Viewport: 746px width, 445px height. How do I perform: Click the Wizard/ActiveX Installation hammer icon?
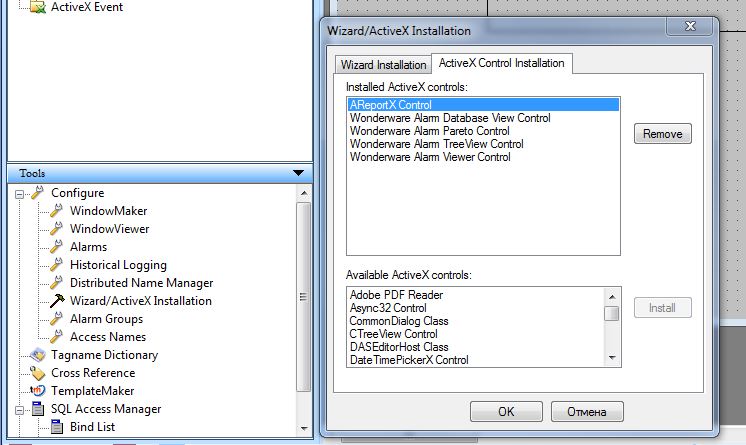[57, 301]
